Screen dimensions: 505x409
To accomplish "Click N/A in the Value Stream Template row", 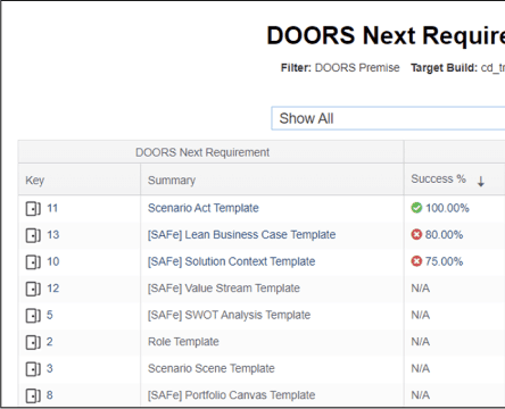I will [x=420, y=288].
